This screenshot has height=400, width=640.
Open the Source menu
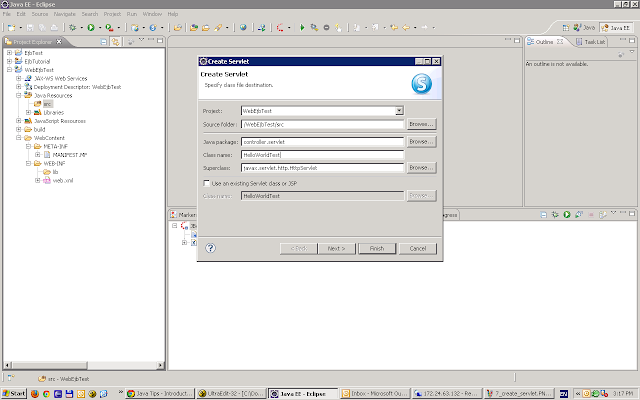40,14
